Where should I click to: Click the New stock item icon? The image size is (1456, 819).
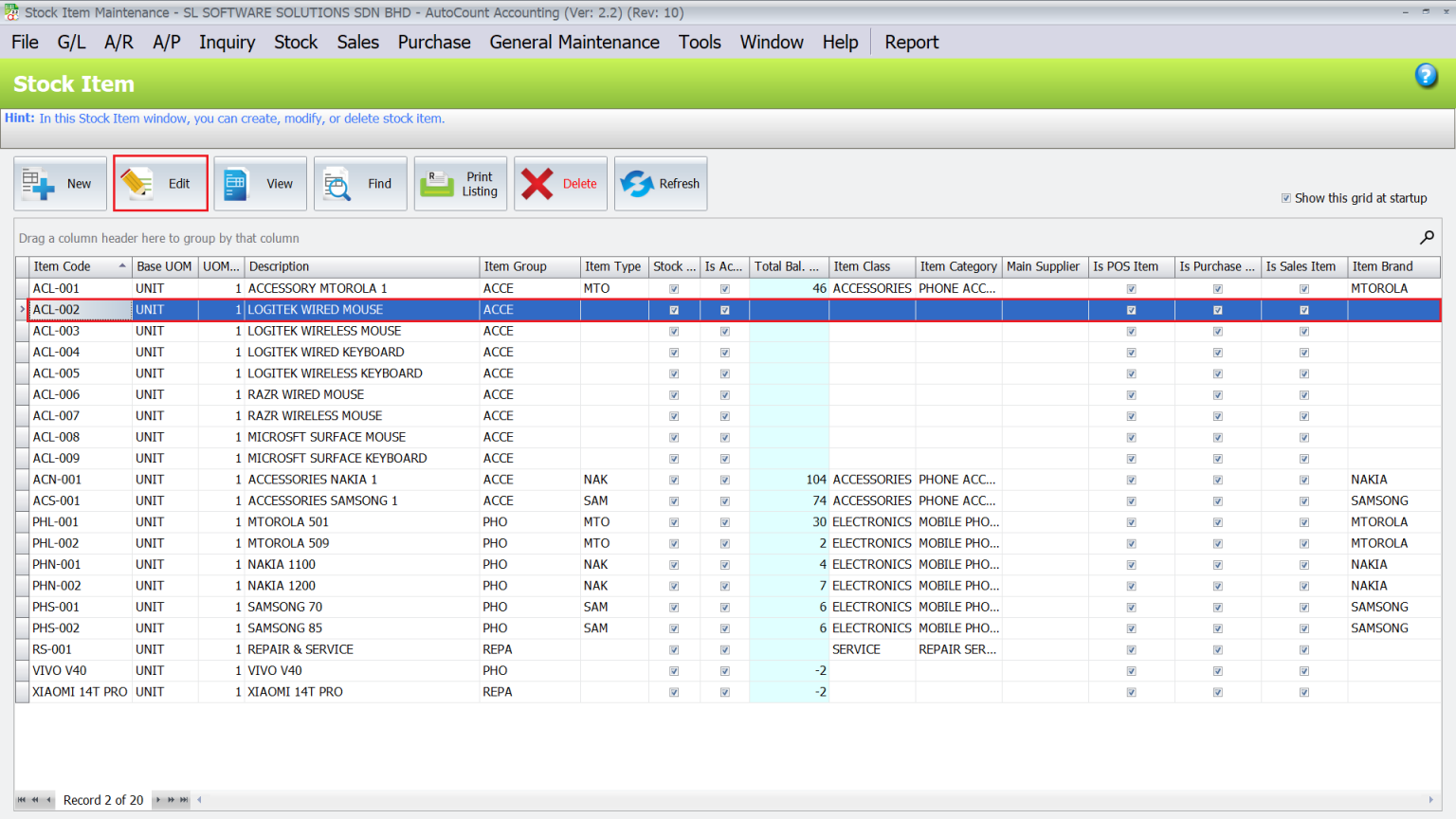38,183
